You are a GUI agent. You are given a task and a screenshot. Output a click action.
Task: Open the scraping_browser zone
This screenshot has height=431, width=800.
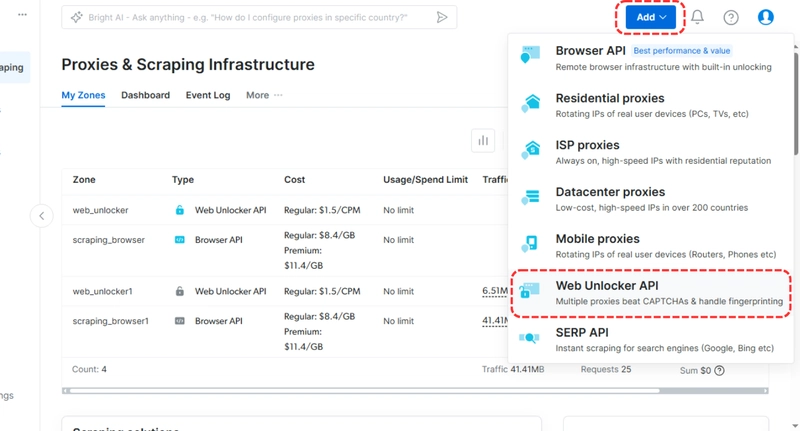[x=109, y=240]
